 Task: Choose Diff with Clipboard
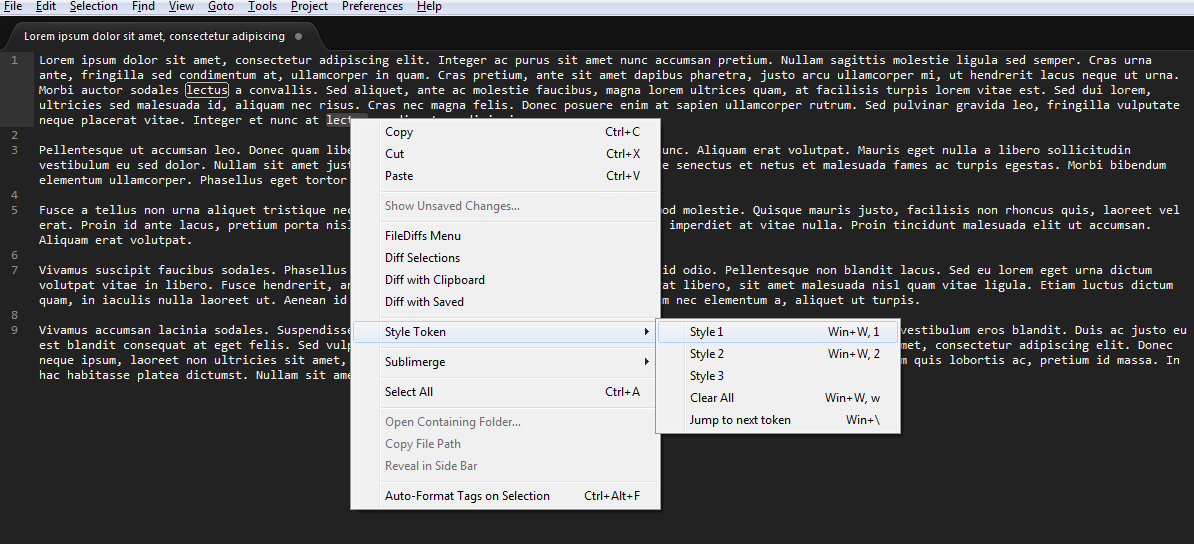(x=506, y=280)
